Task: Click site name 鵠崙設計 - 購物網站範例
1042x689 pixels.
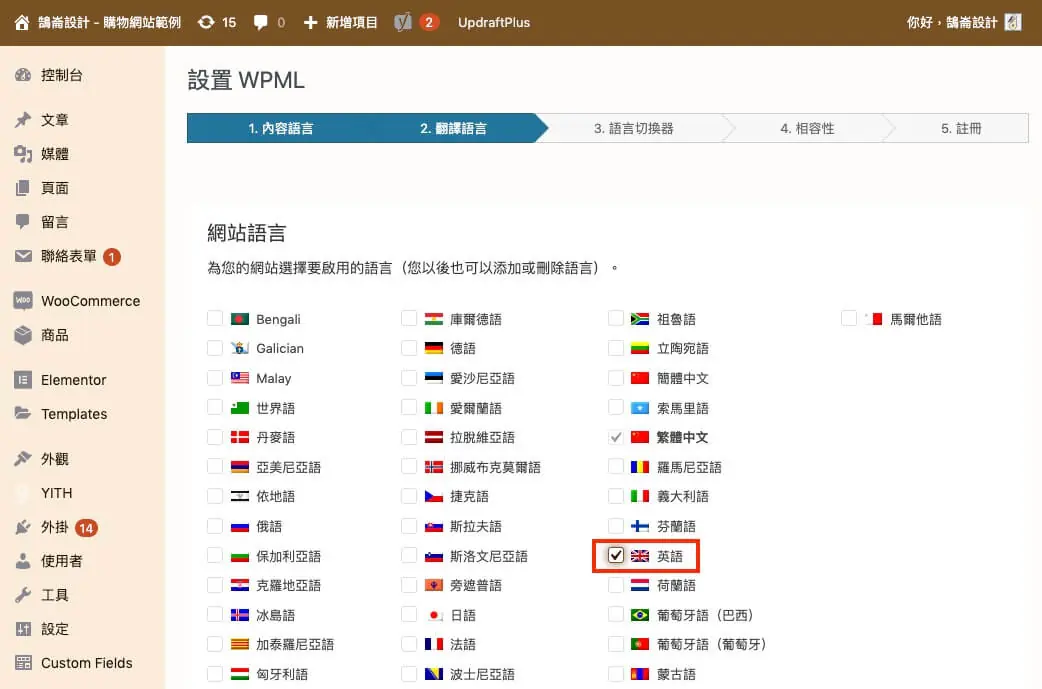Action: (x=110, y=23)
